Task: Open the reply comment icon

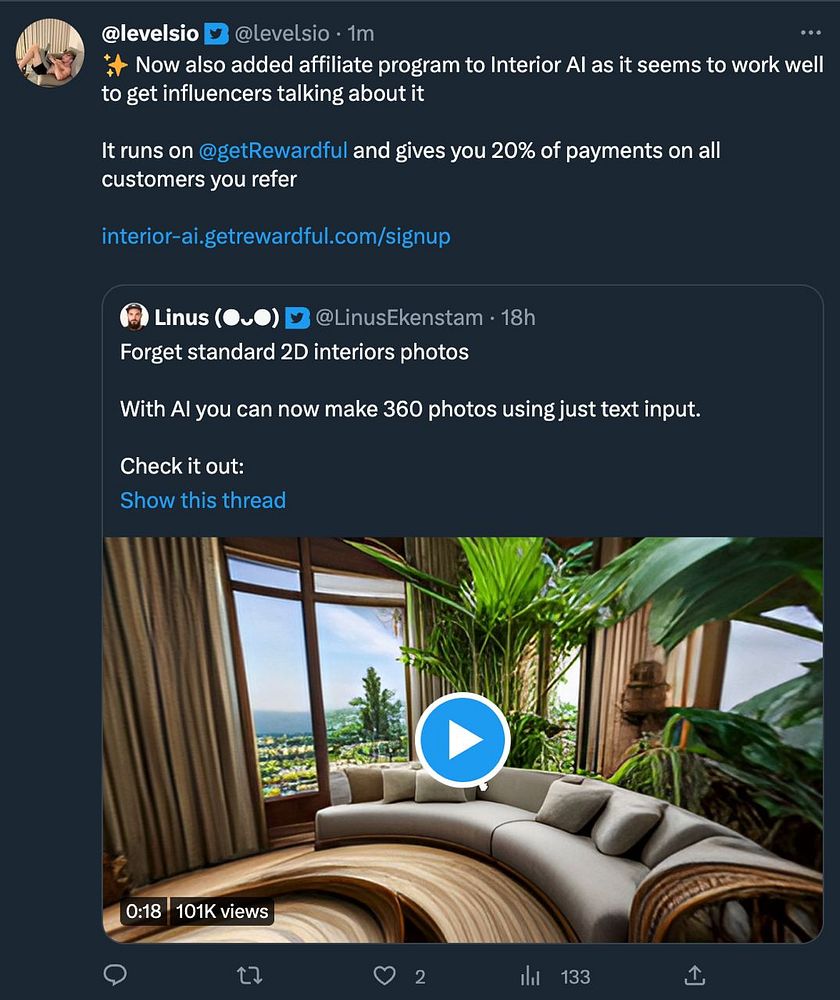Action: coord(115,974)
